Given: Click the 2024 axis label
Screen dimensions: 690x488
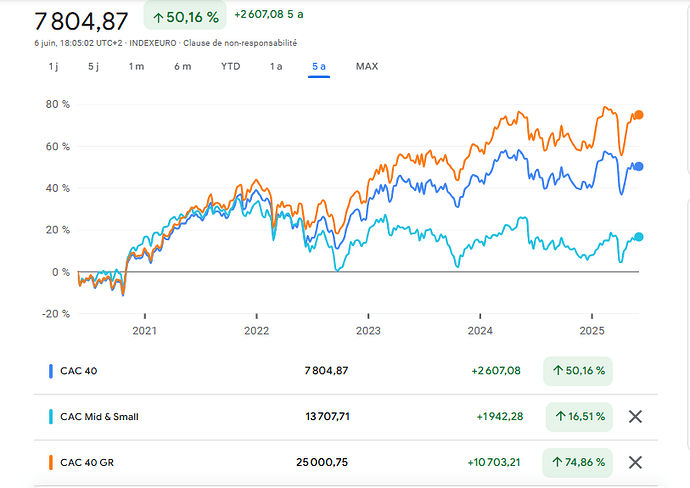Looking at the screenshot, I should pos(480,330).
